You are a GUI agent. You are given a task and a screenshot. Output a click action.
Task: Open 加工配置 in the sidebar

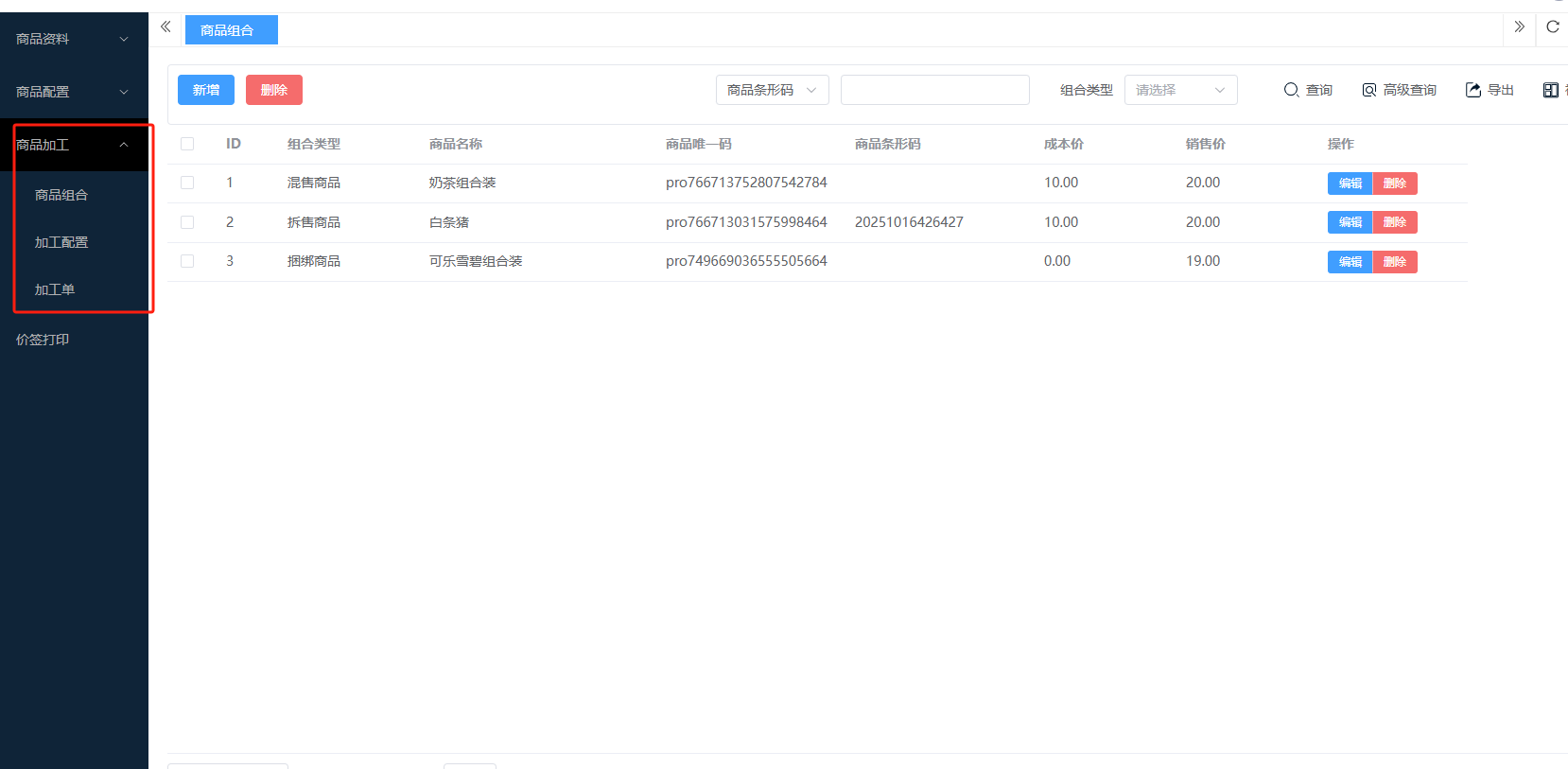[x=61, y=242]
